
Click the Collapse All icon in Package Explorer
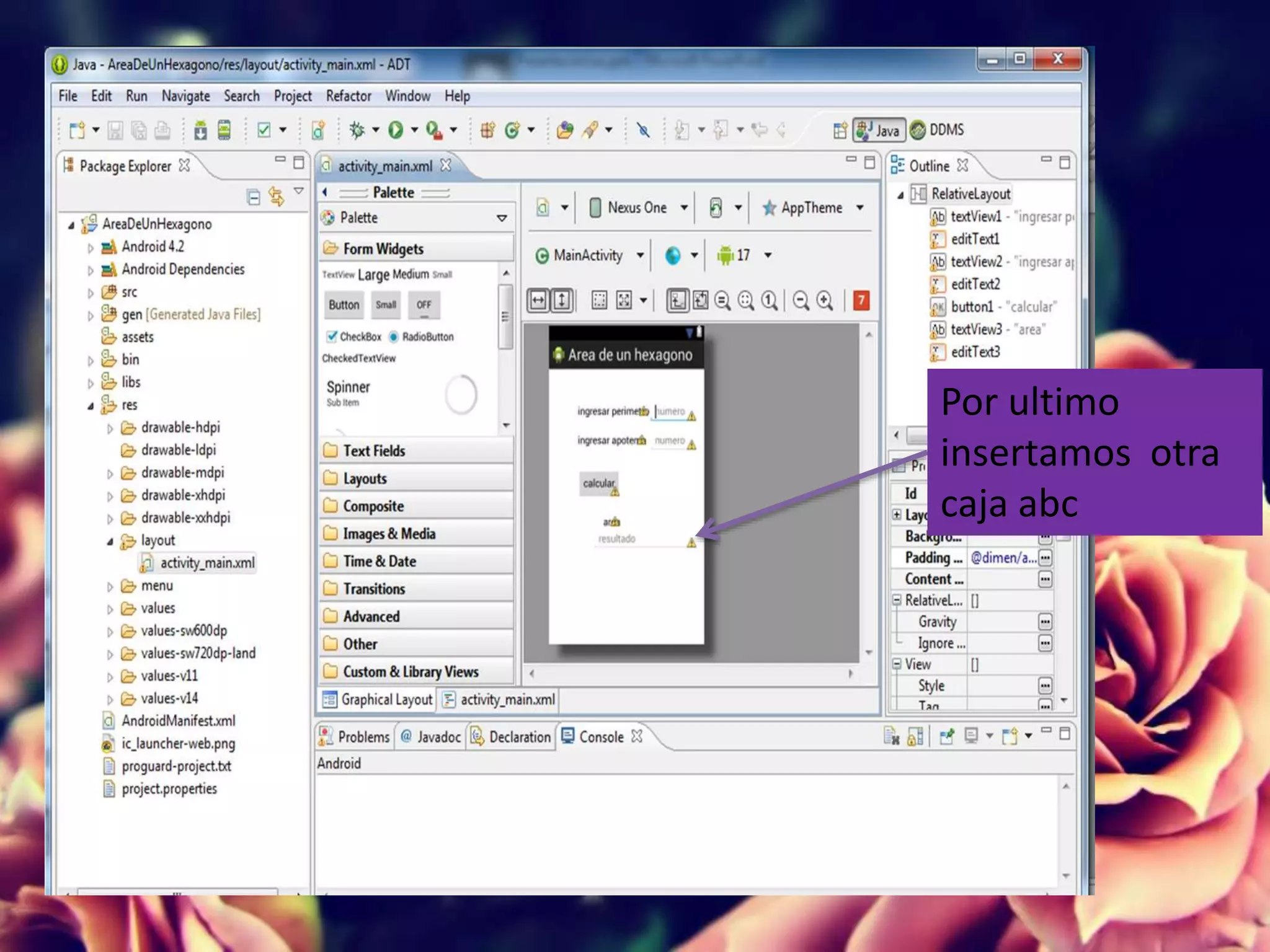(x=253, y=197)
